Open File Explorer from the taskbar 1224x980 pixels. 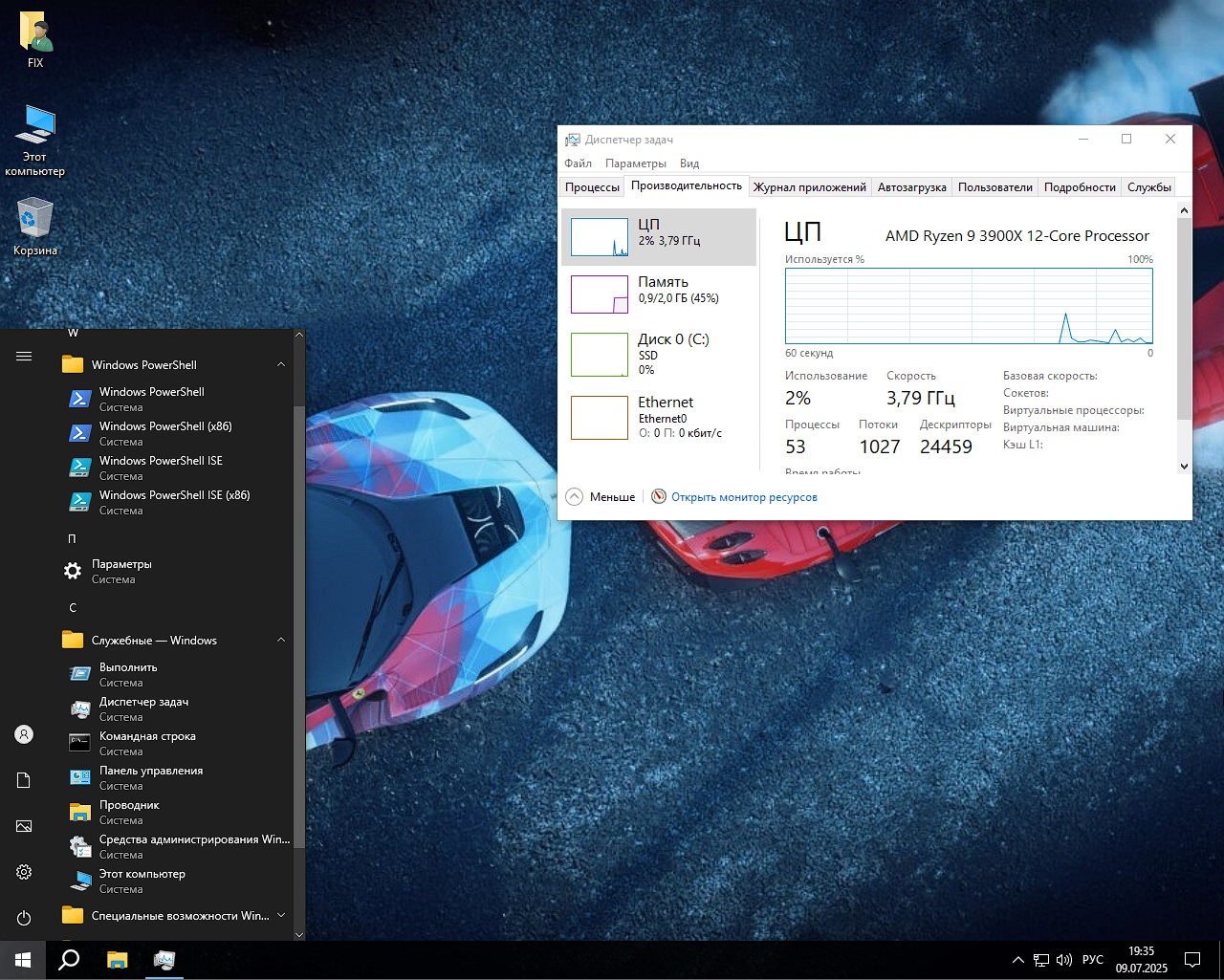point(117,960)
